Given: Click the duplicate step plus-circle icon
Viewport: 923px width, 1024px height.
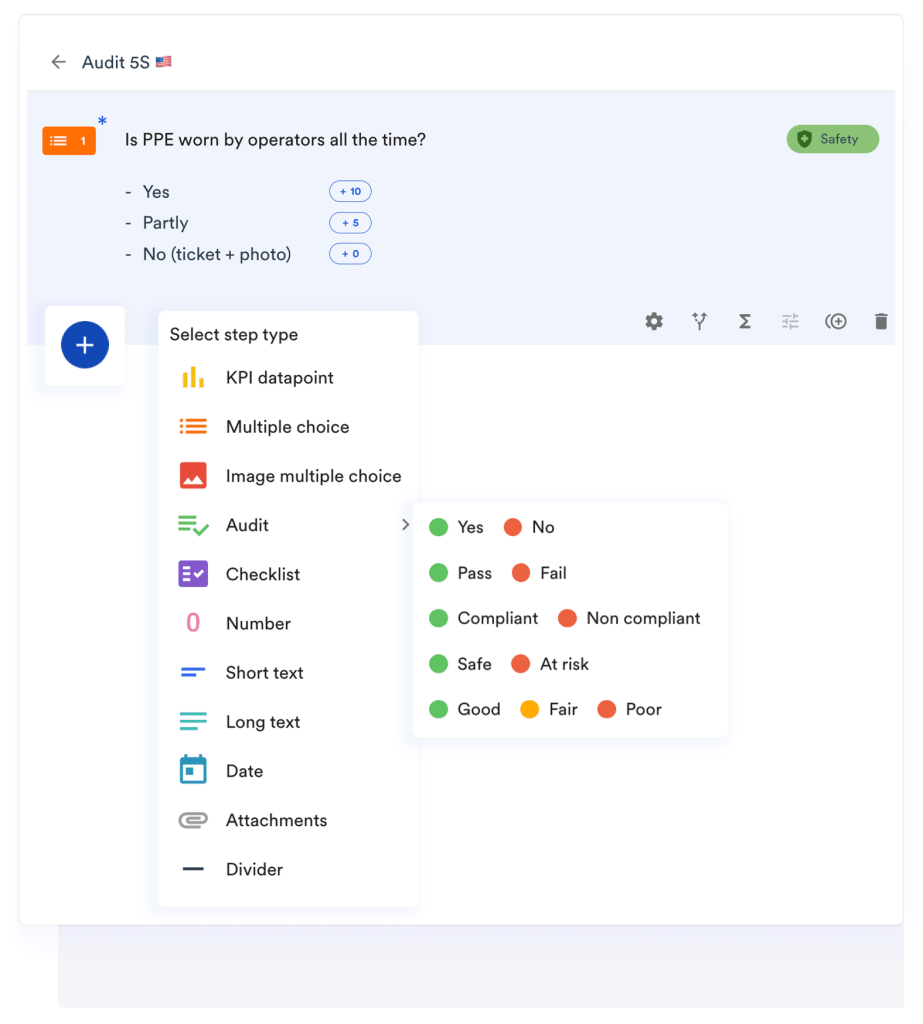Looking at the screenshot, I should pos(836,321).
